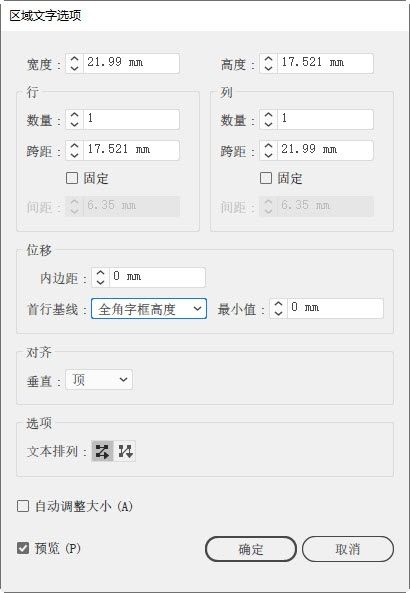Decrease 列 数量 with down arrow

(268, 124)
